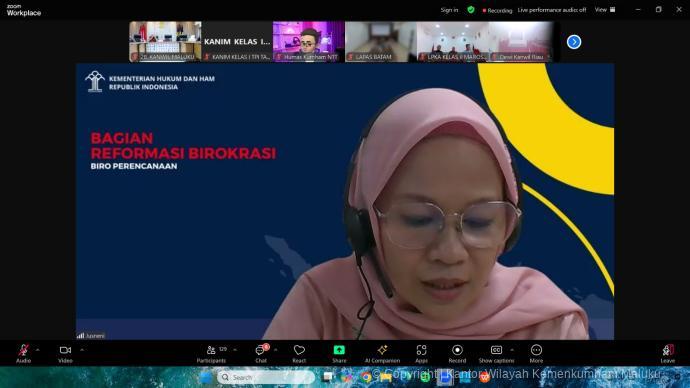
Task: Start screen sharing with Share button
Action: pos(339,353)
